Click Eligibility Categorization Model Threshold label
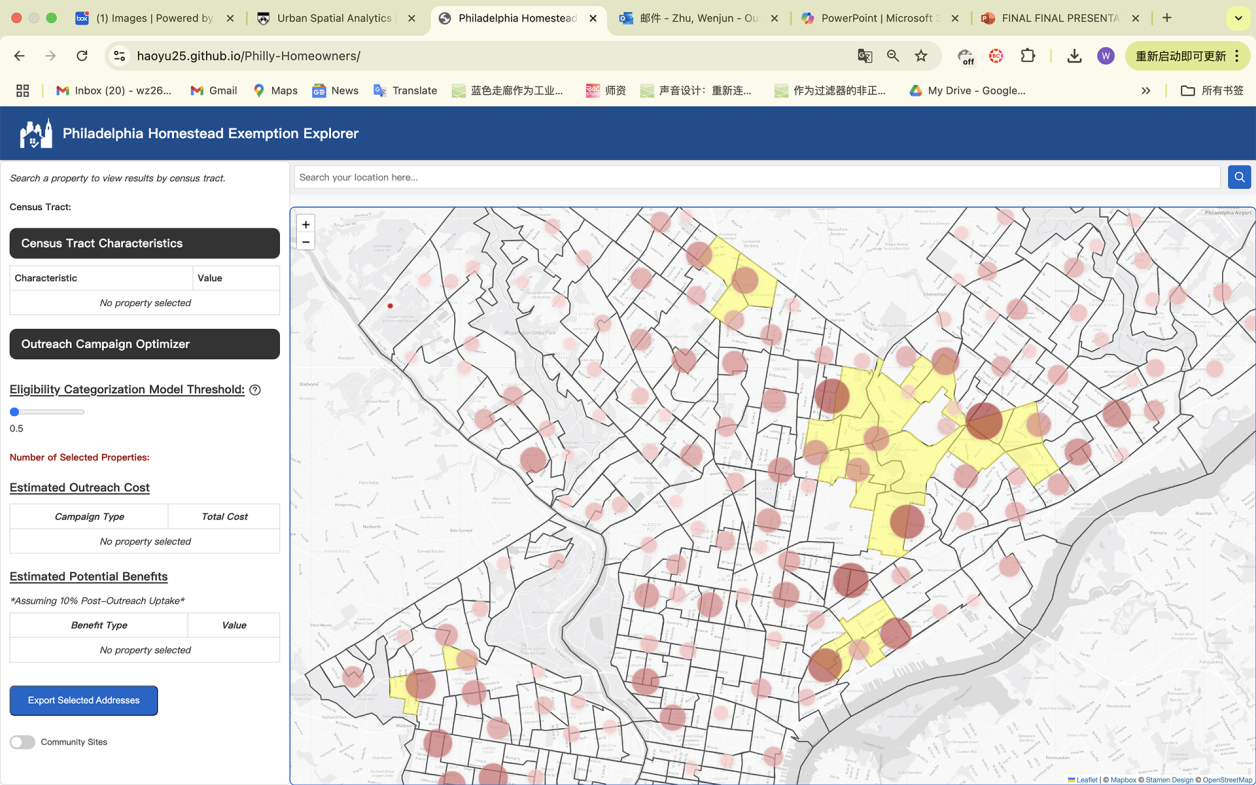The width and height of the screenshot is (1256, 785). click(127, 390)
